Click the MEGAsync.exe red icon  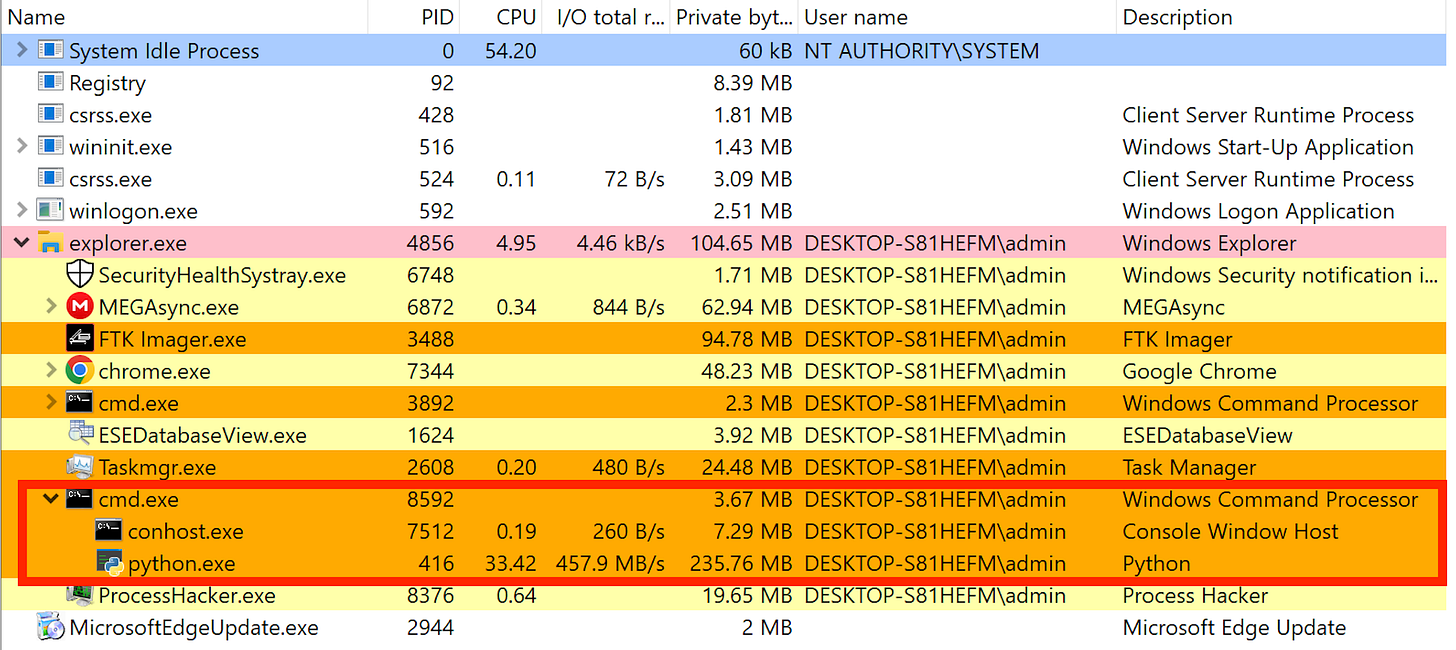(80, 307)
